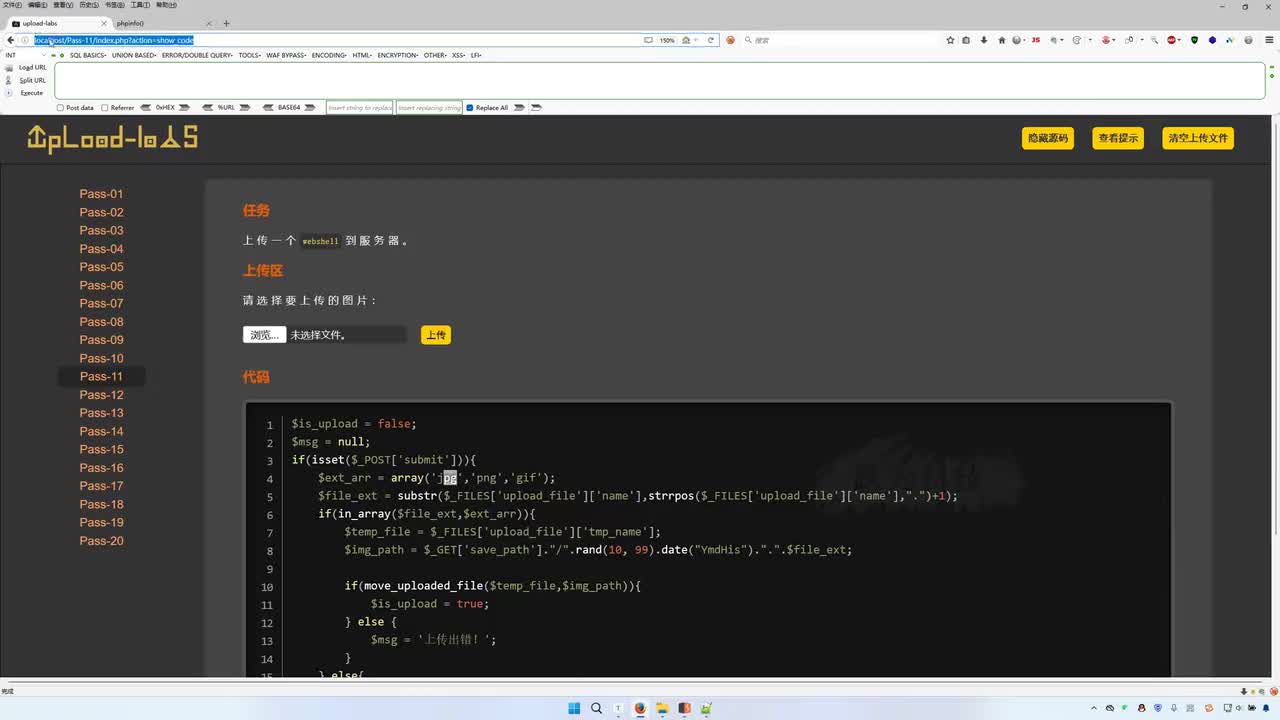The width and height of the screenshot is (1280, 720).
Task: Click the dark green shield extension icon
Action: pos(1194,40)
